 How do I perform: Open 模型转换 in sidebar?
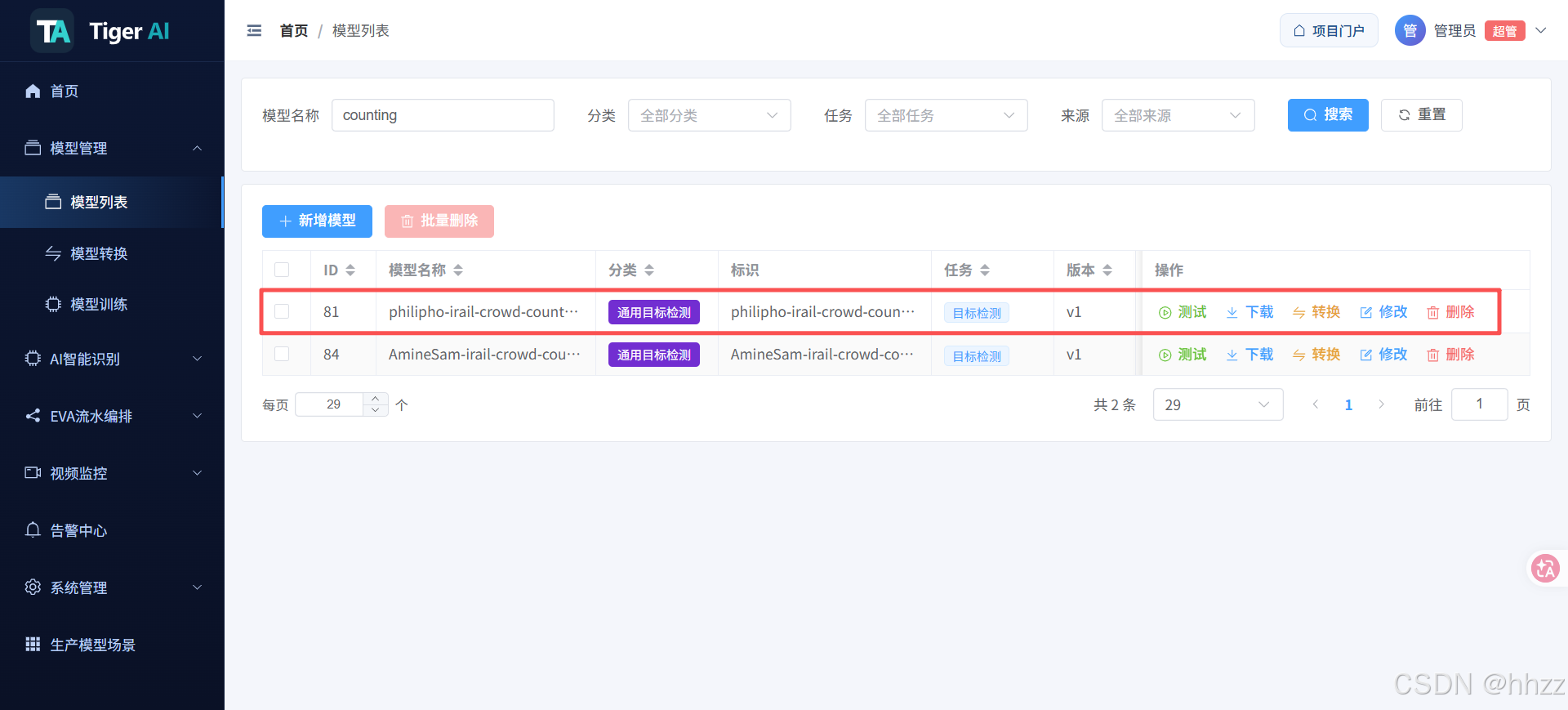click(x=112, y=253)
